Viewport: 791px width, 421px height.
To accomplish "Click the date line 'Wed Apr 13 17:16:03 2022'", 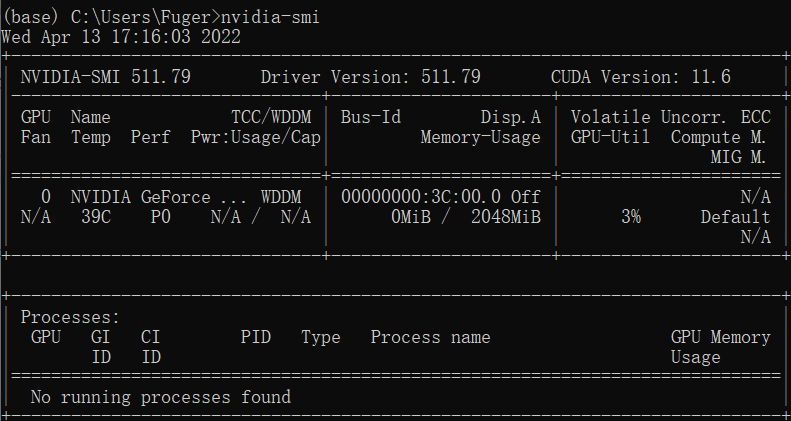I will pos(121,37).
